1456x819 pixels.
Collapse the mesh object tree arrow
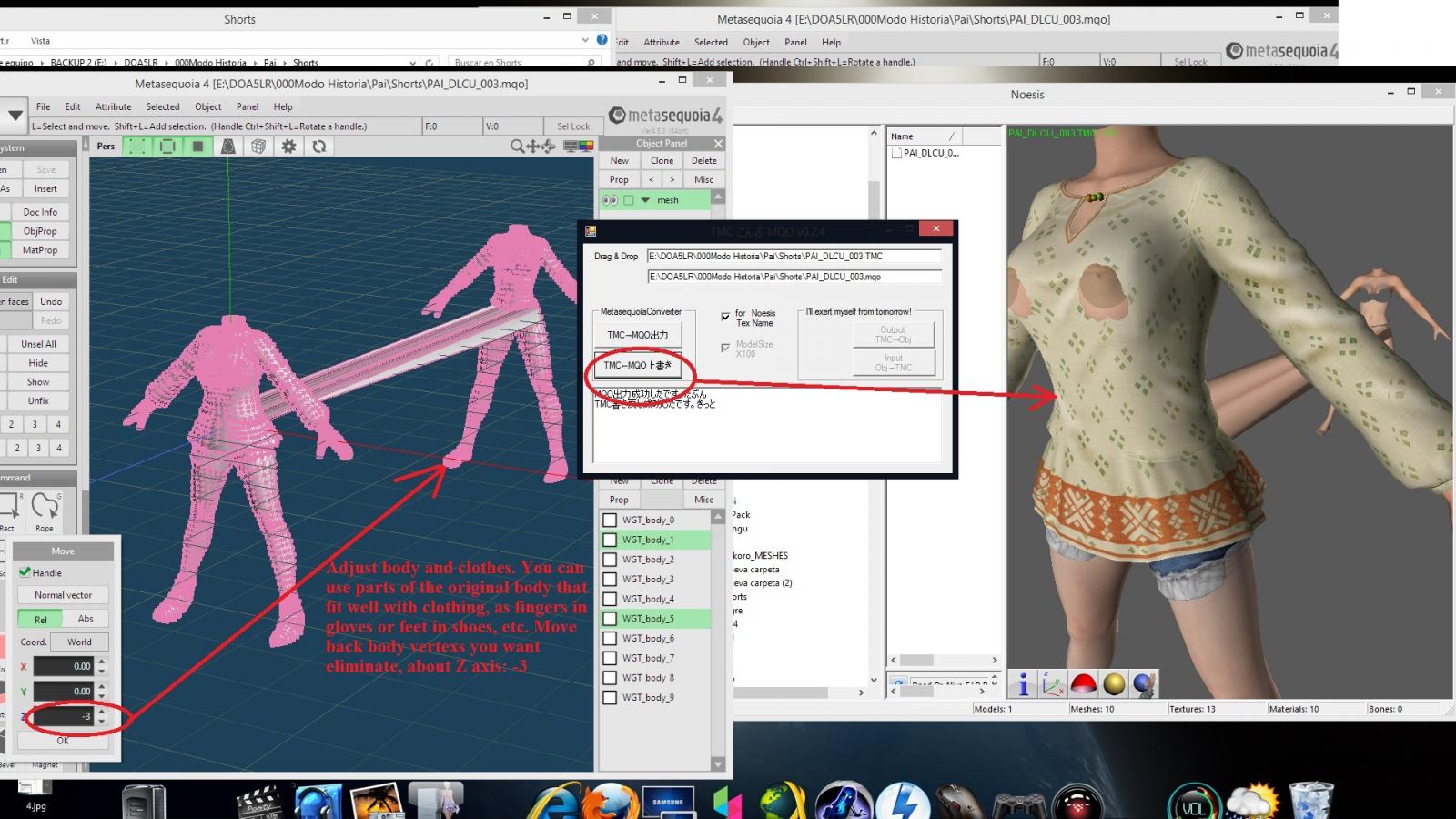645,200
